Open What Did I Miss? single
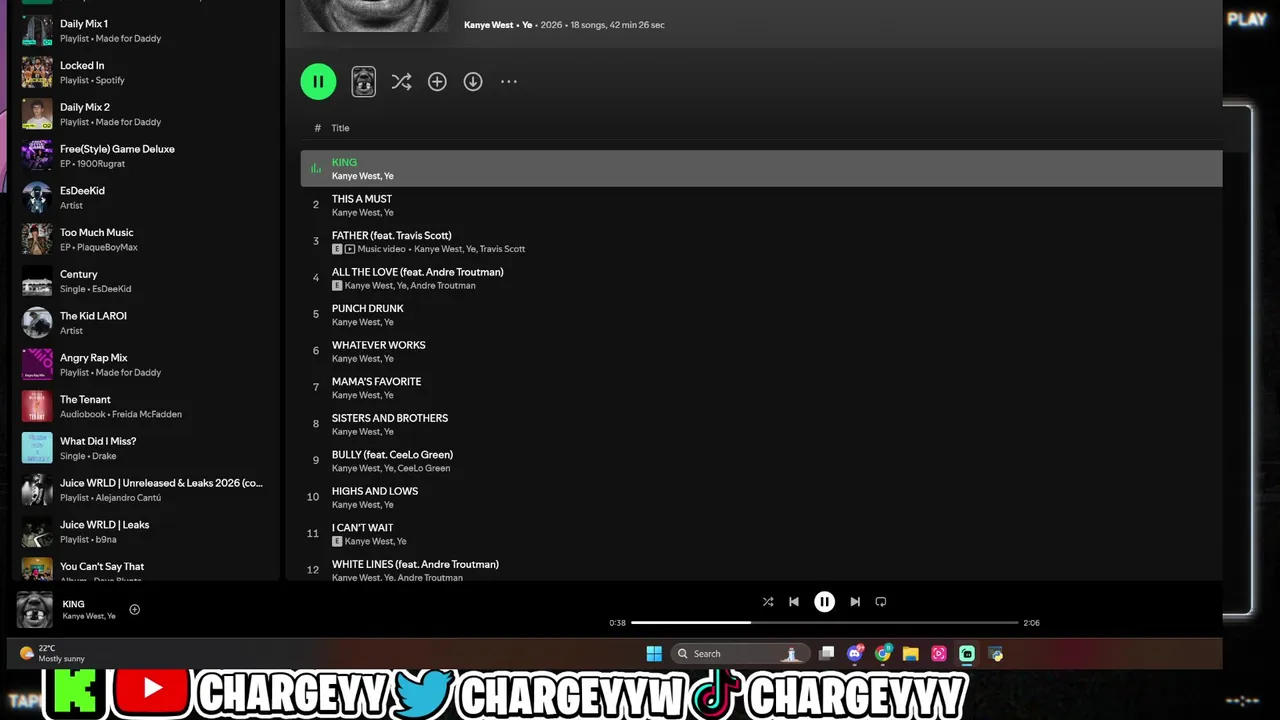 pos(145,448)
